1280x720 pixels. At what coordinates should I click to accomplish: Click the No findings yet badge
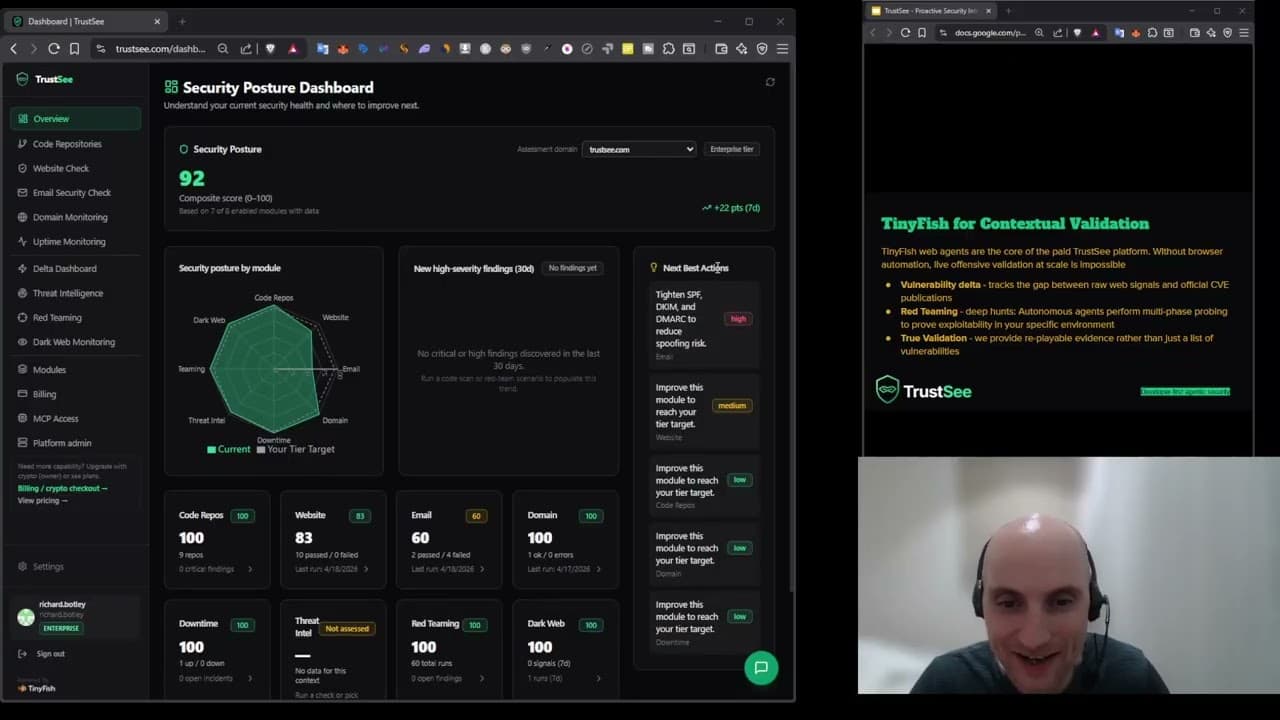click(x=573, y=268)
